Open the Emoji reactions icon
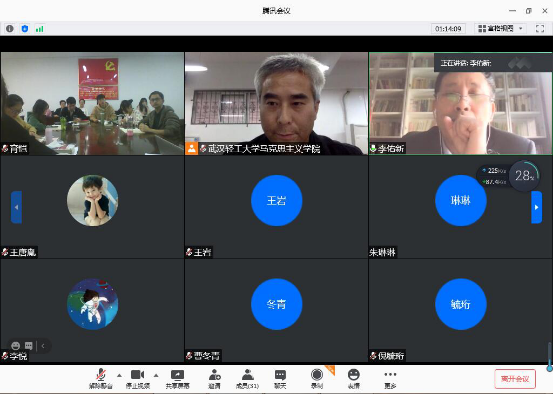Image resolution: width=553 pixels, height=395 pixels. (x=353, y=379)
